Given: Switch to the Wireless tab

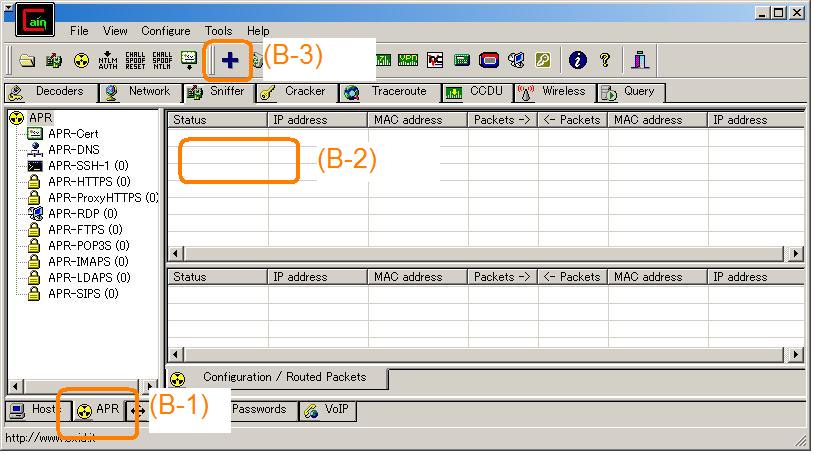Looking at the screenshot, I should click(x=554, y=92).
